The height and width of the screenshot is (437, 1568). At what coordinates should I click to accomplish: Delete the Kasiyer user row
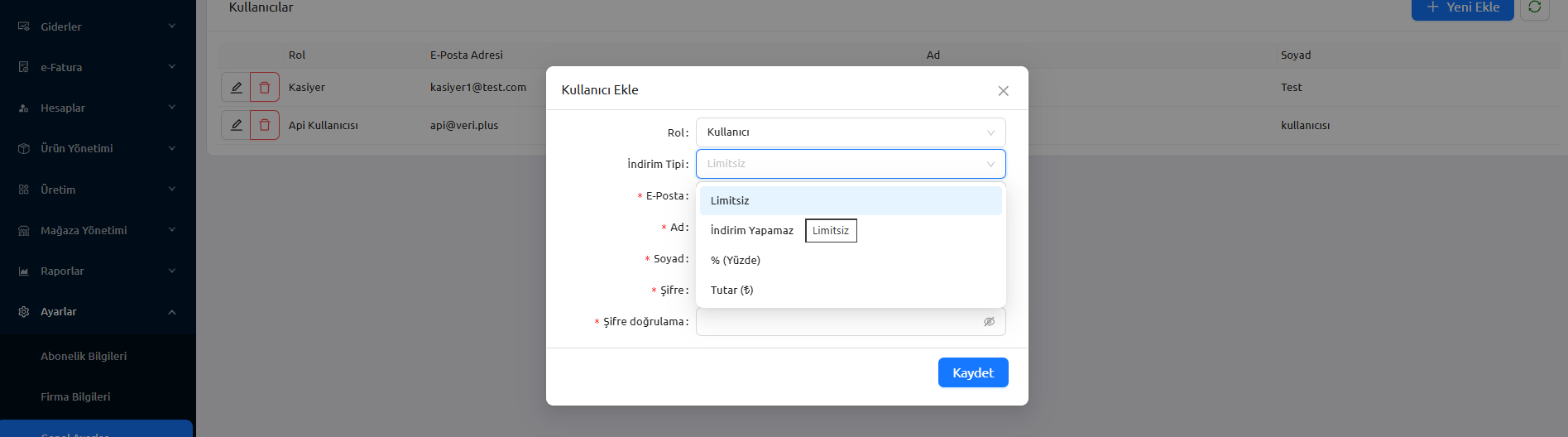coord(265,87)
